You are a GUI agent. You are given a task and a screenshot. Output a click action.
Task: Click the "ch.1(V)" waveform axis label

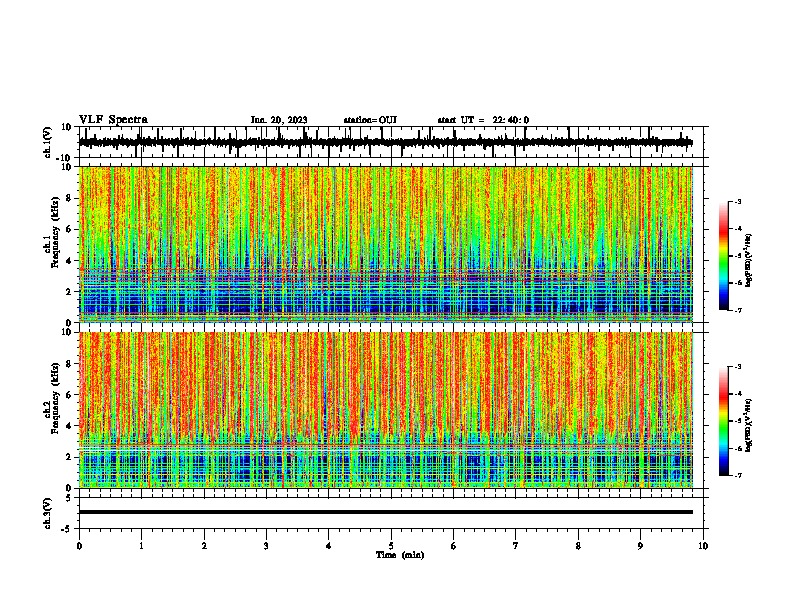pyautogui.click(x=48, y=142)
